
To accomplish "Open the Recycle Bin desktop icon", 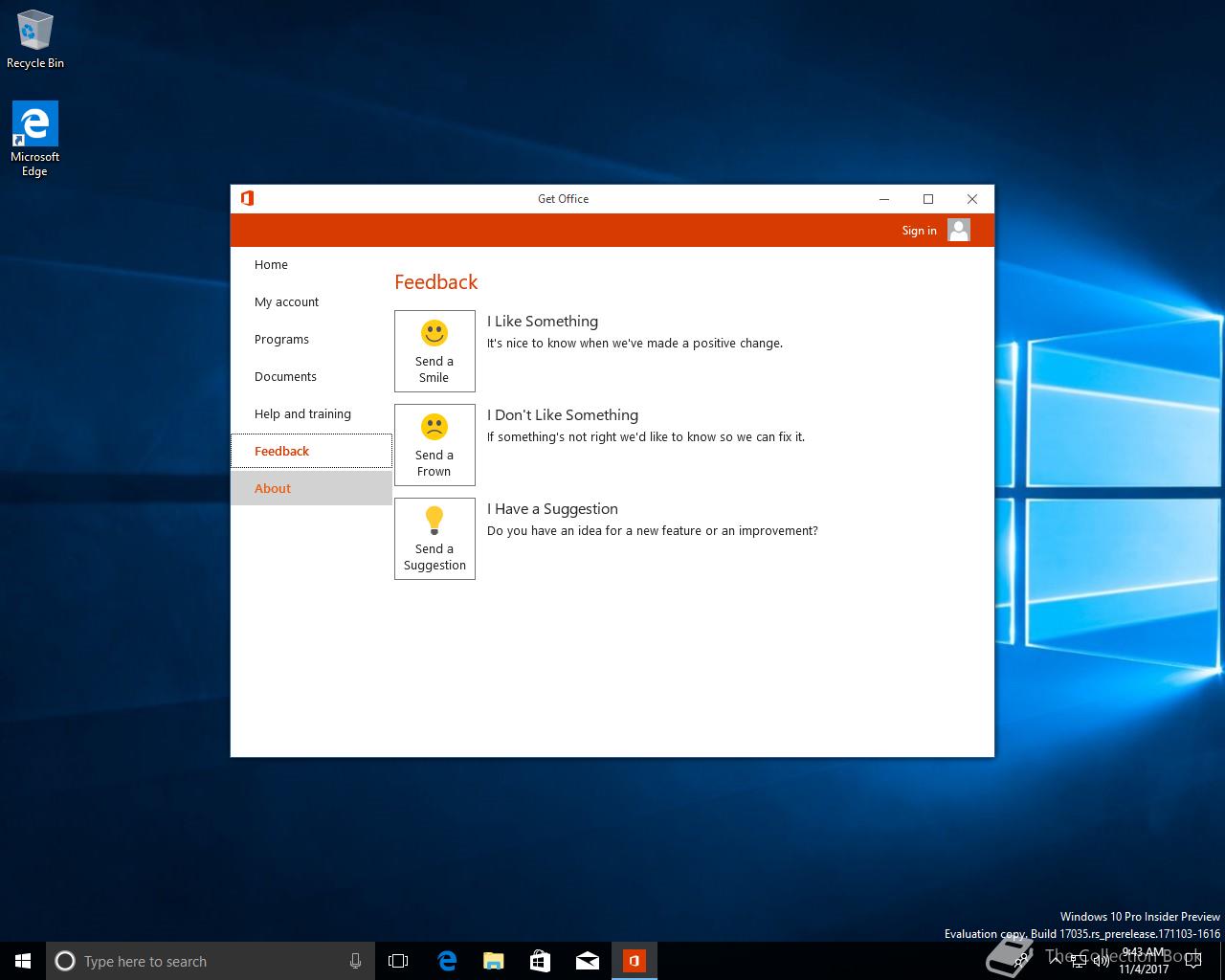I will pos(35,39).
